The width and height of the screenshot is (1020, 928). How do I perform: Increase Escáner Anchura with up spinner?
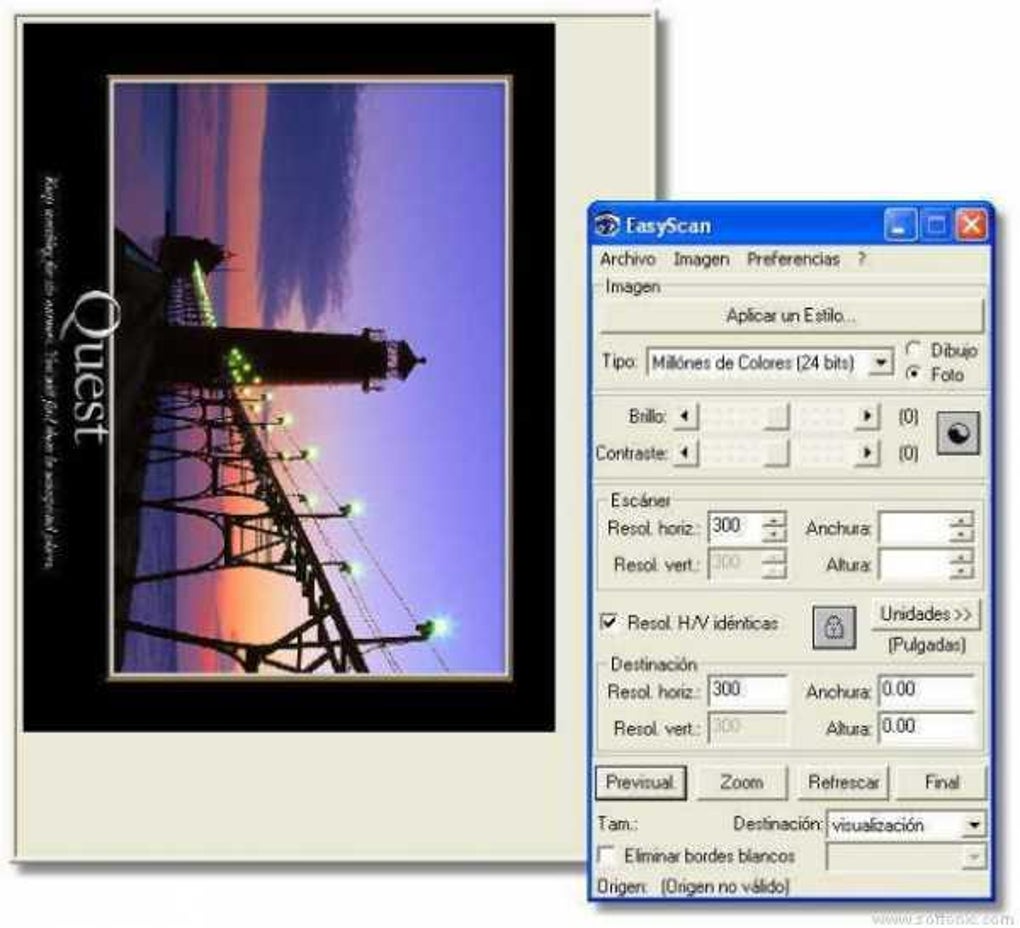pyautogui.click(x=961, y=520)
